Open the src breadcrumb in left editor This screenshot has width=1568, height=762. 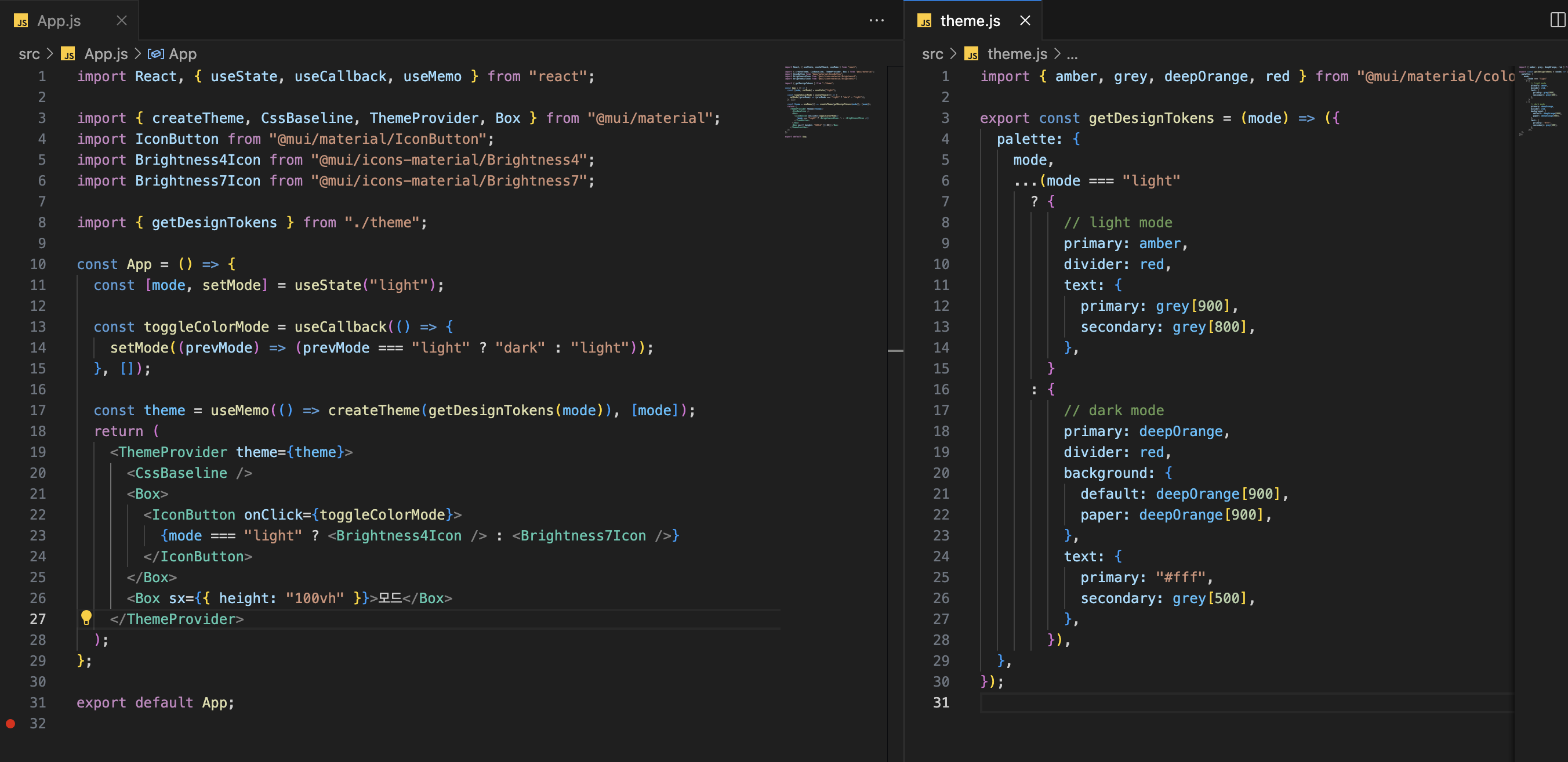coord(28,54)
